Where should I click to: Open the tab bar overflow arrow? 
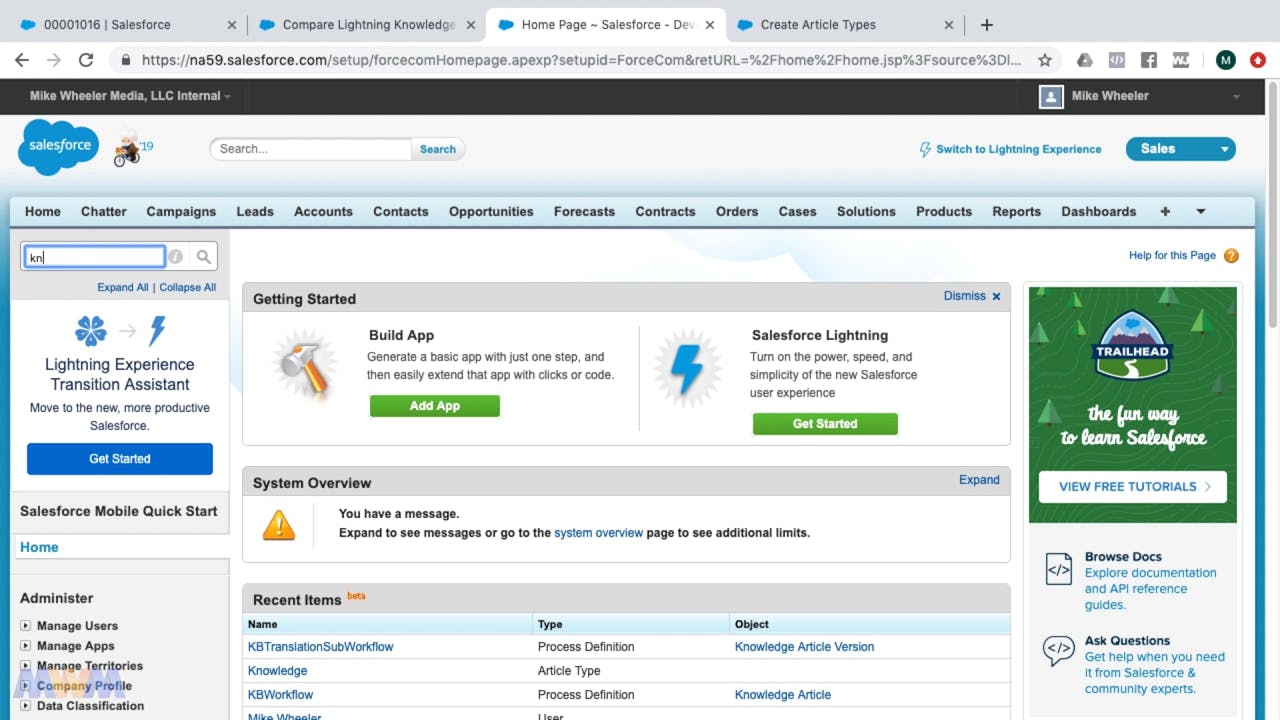click(x=1201, y=211)
